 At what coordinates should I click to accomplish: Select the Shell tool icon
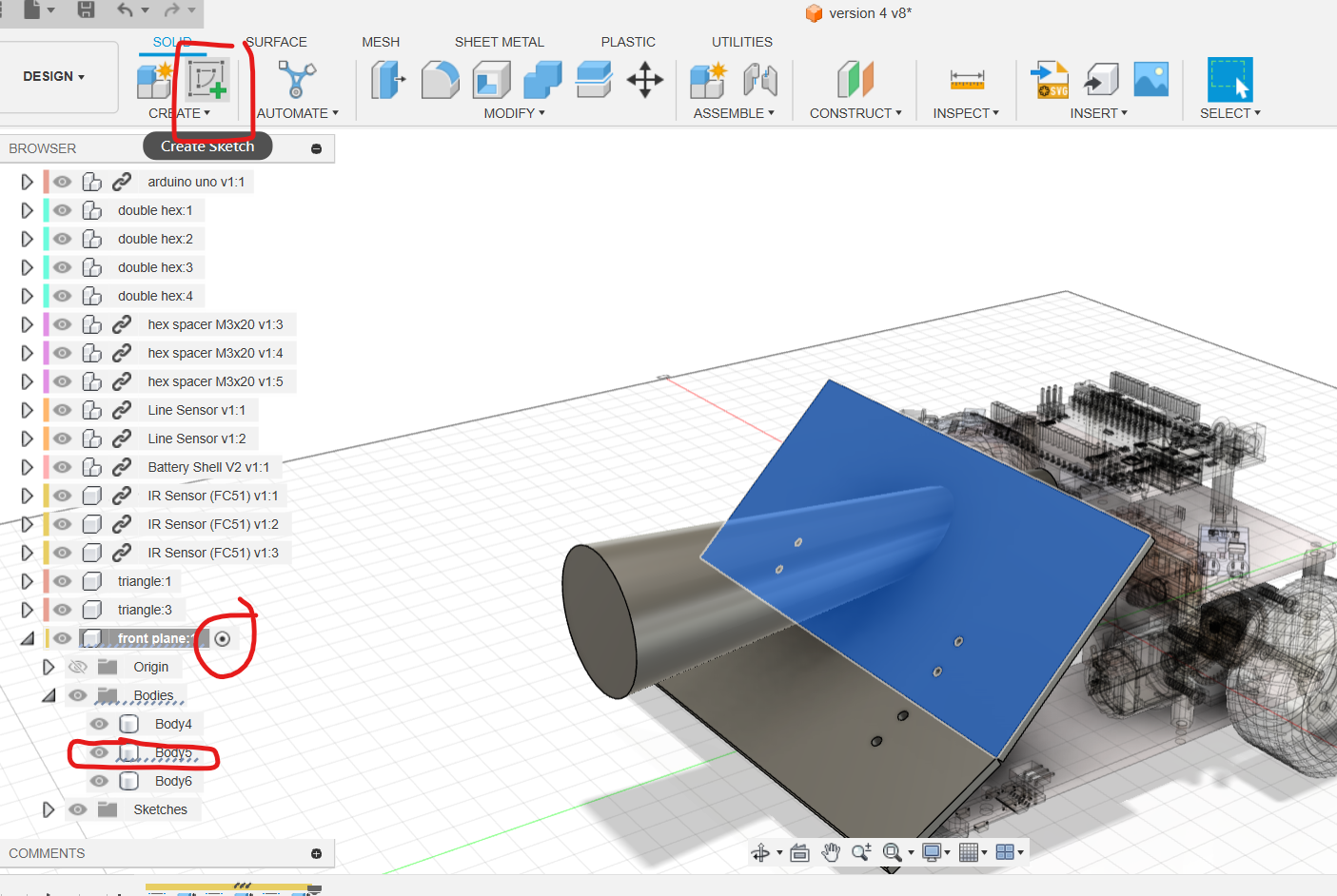[491, 80]
